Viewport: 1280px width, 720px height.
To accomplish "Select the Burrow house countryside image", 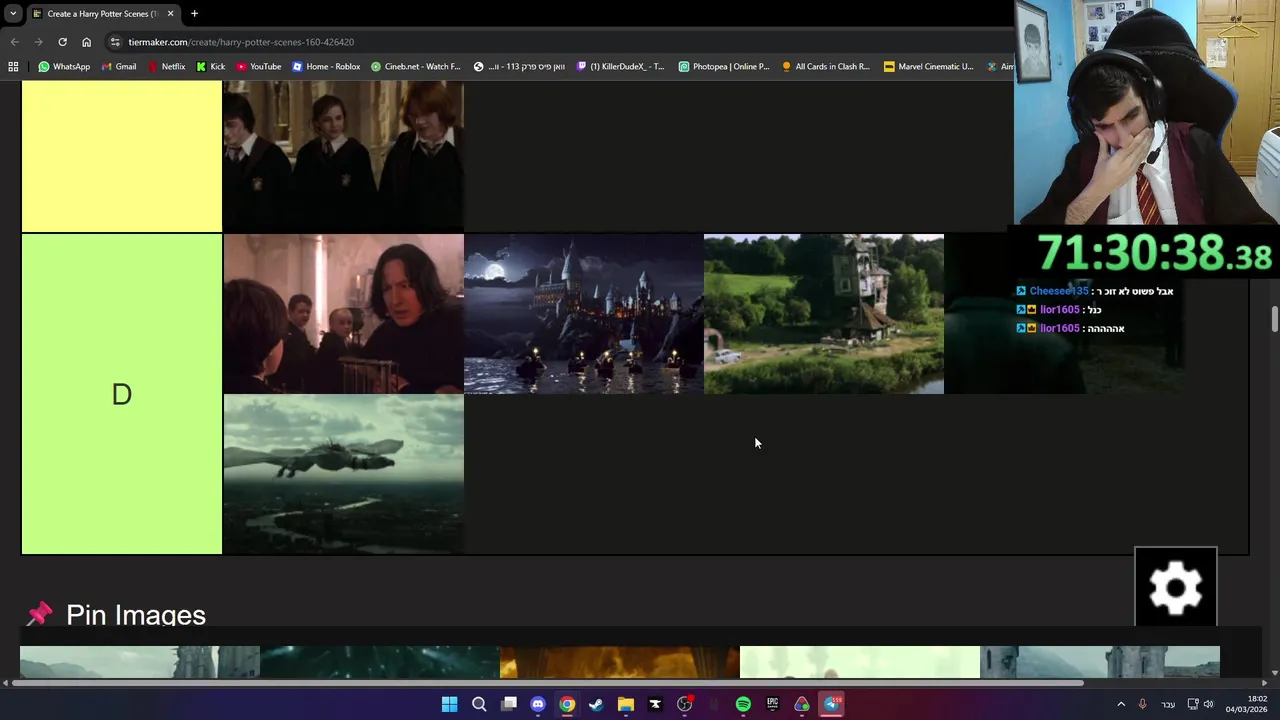I will pyautogui.click(x=823, y=314).
